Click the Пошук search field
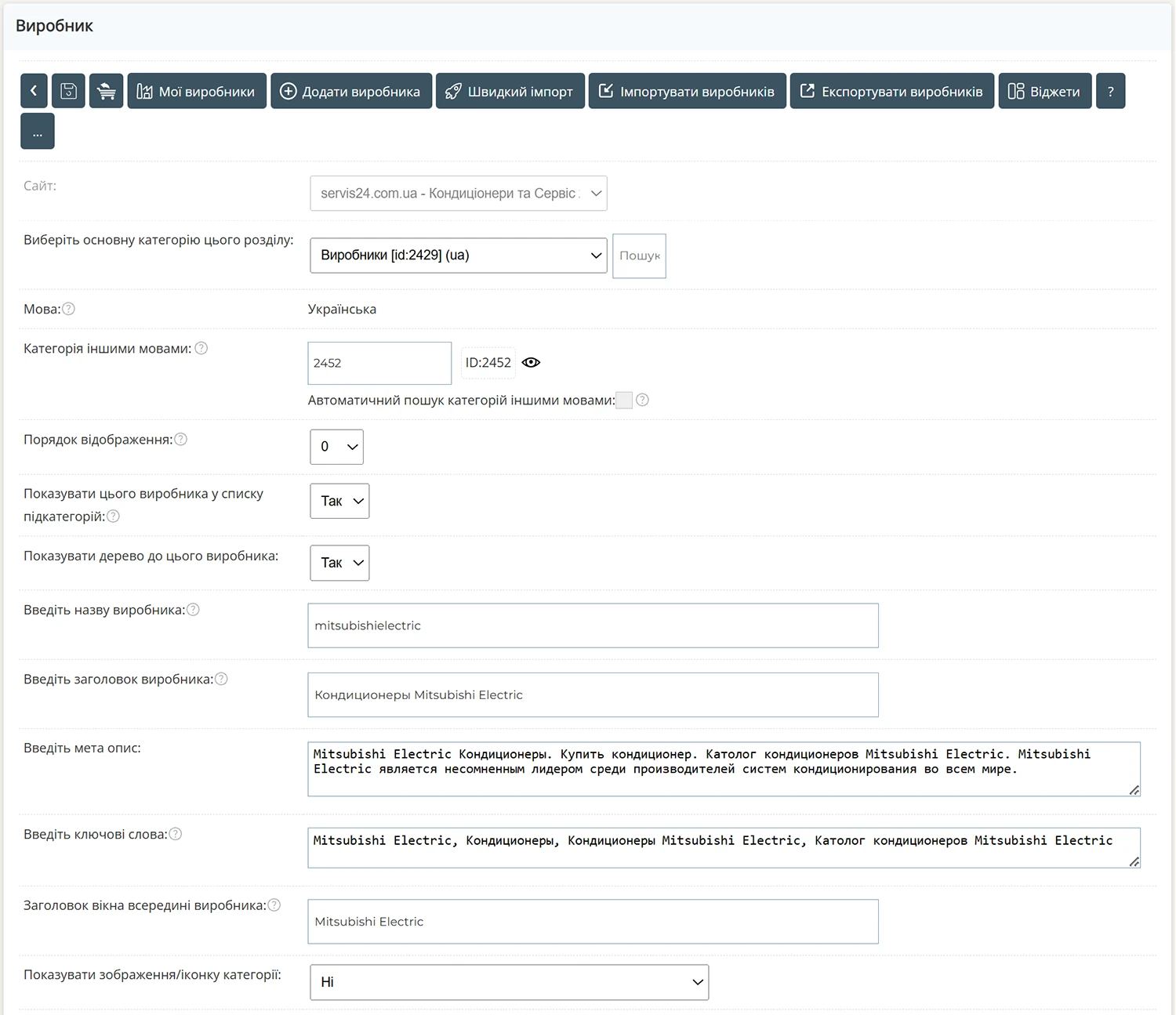Screen dimensions: 1176x1015 tap(639, 256)
